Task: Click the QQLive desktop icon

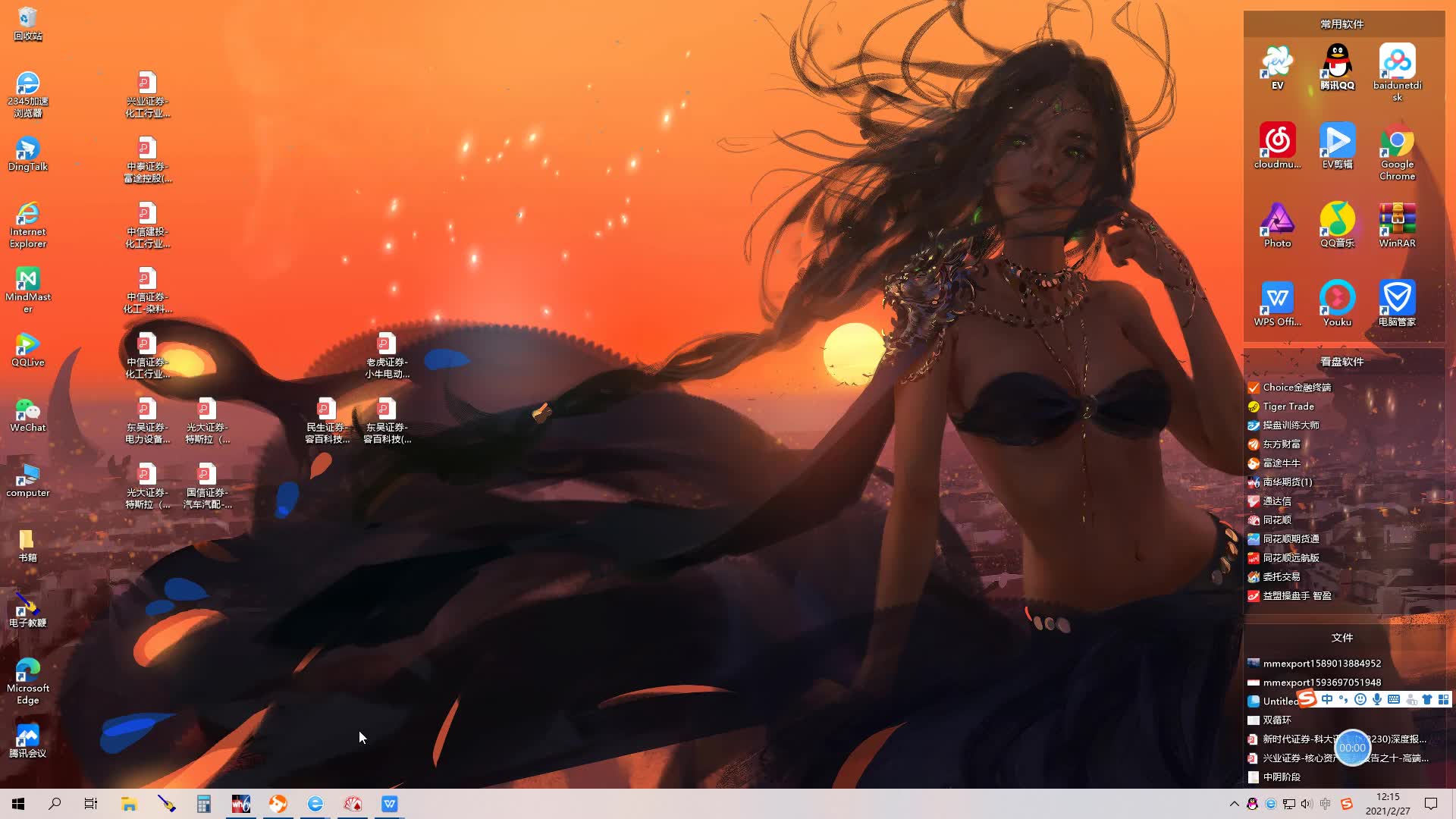Action: pos(27,350)
